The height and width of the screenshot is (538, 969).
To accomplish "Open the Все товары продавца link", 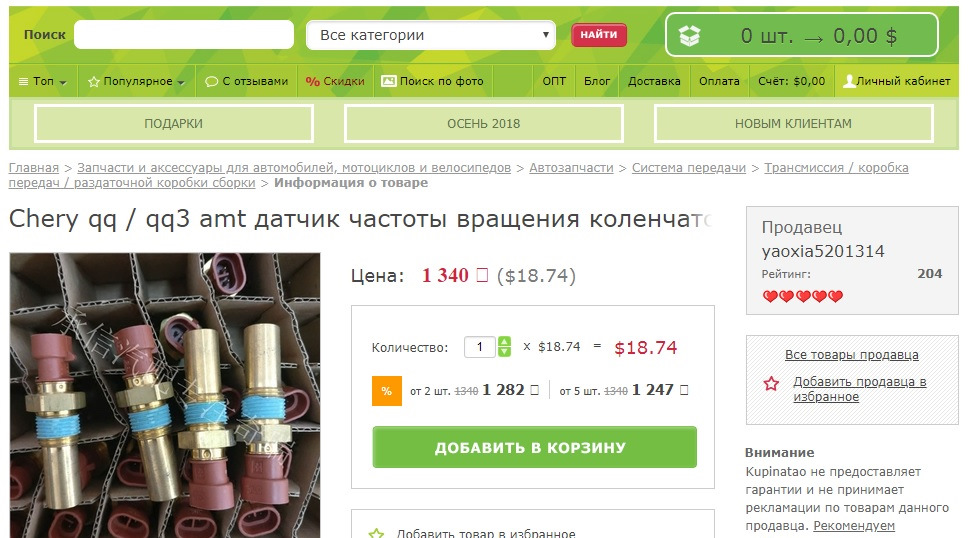I will click(x=852, y=355).
